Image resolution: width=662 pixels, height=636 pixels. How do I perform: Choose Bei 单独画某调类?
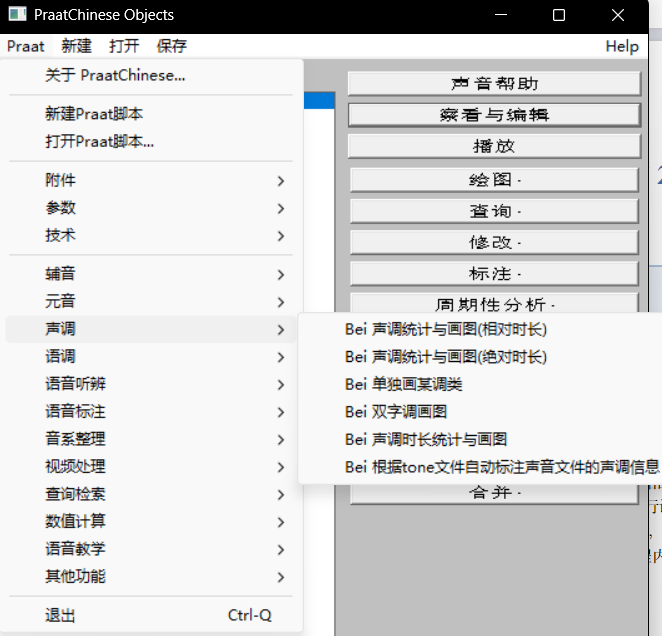(x=481, y=384)
